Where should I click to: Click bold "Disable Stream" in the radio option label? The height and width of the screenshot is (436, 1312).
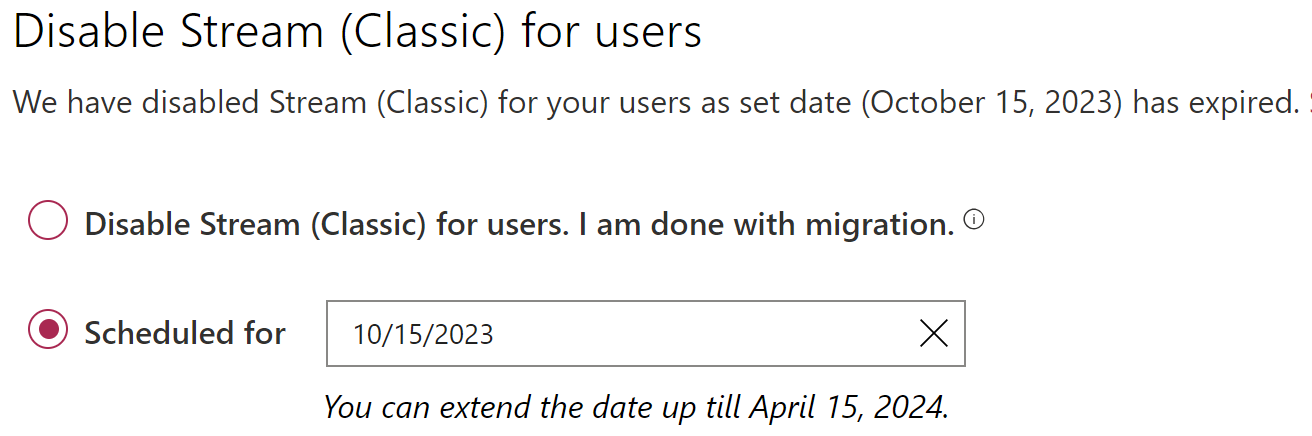[192, 224]
